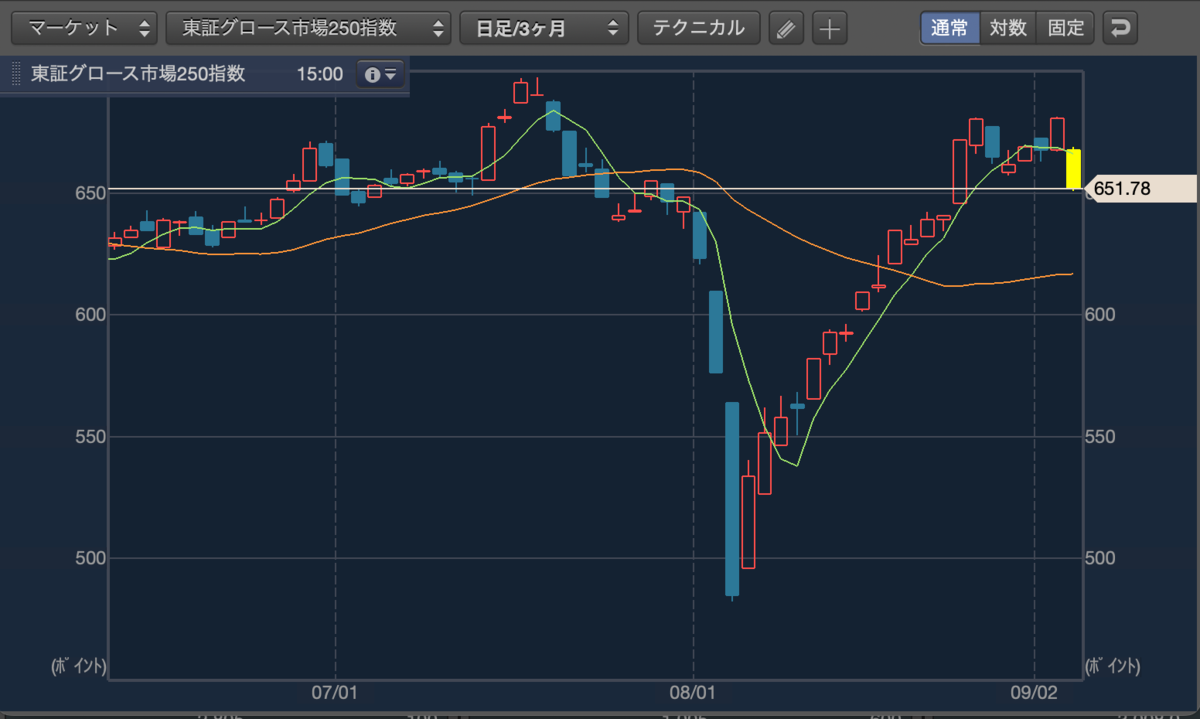Image resolution: width=1200 pixels, height=719 pixels.
Task: Click the 08/01 date axis label
Action: (693, 690)
